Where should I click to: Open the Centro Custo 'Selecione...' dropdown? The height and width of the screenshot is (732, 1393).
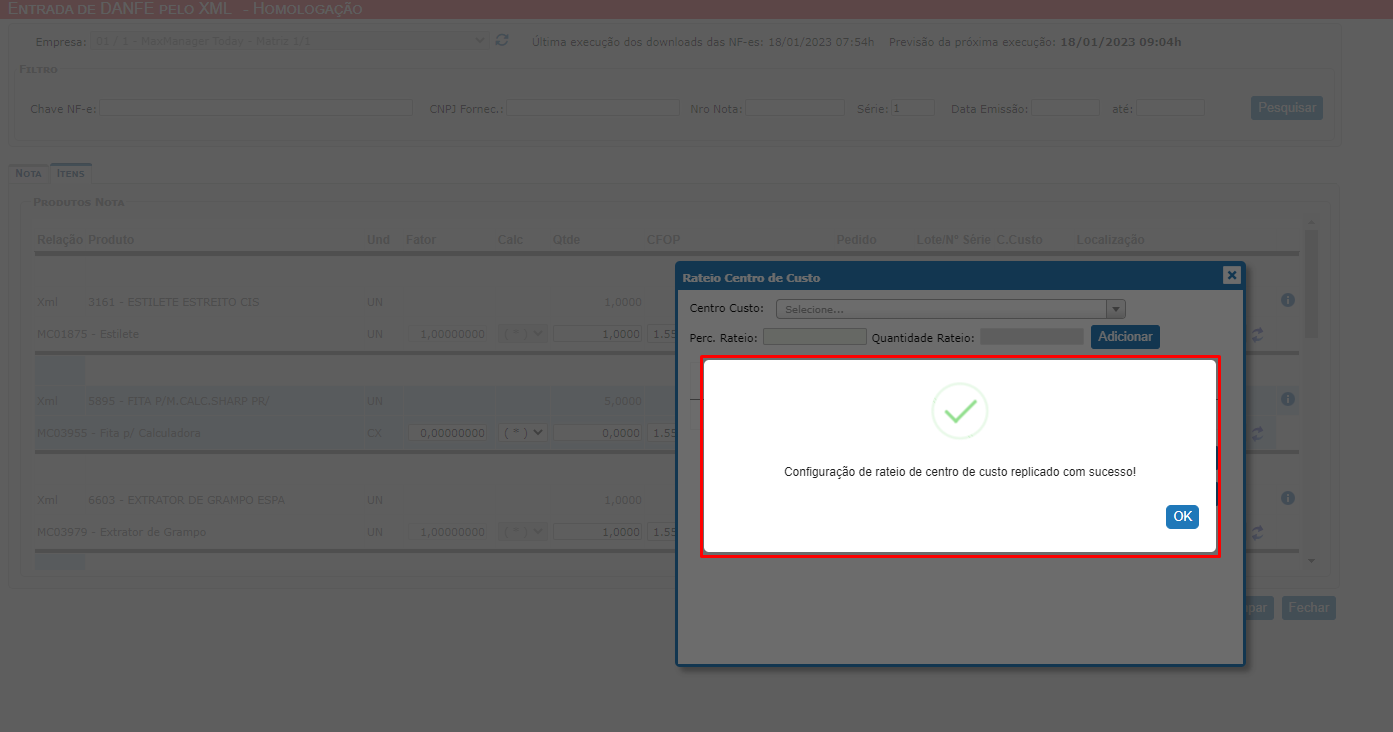click(951, 309)
